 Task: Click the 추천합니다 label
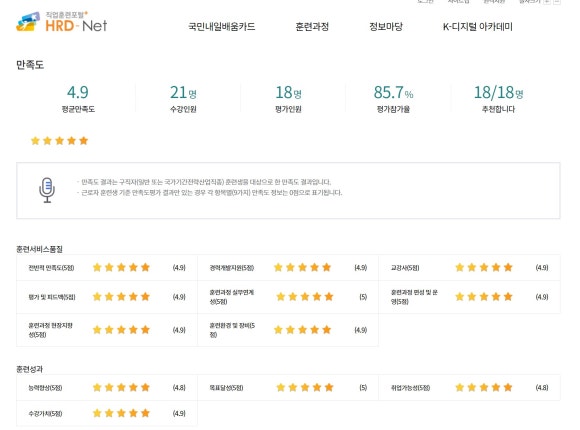click(x=498, y=109)
